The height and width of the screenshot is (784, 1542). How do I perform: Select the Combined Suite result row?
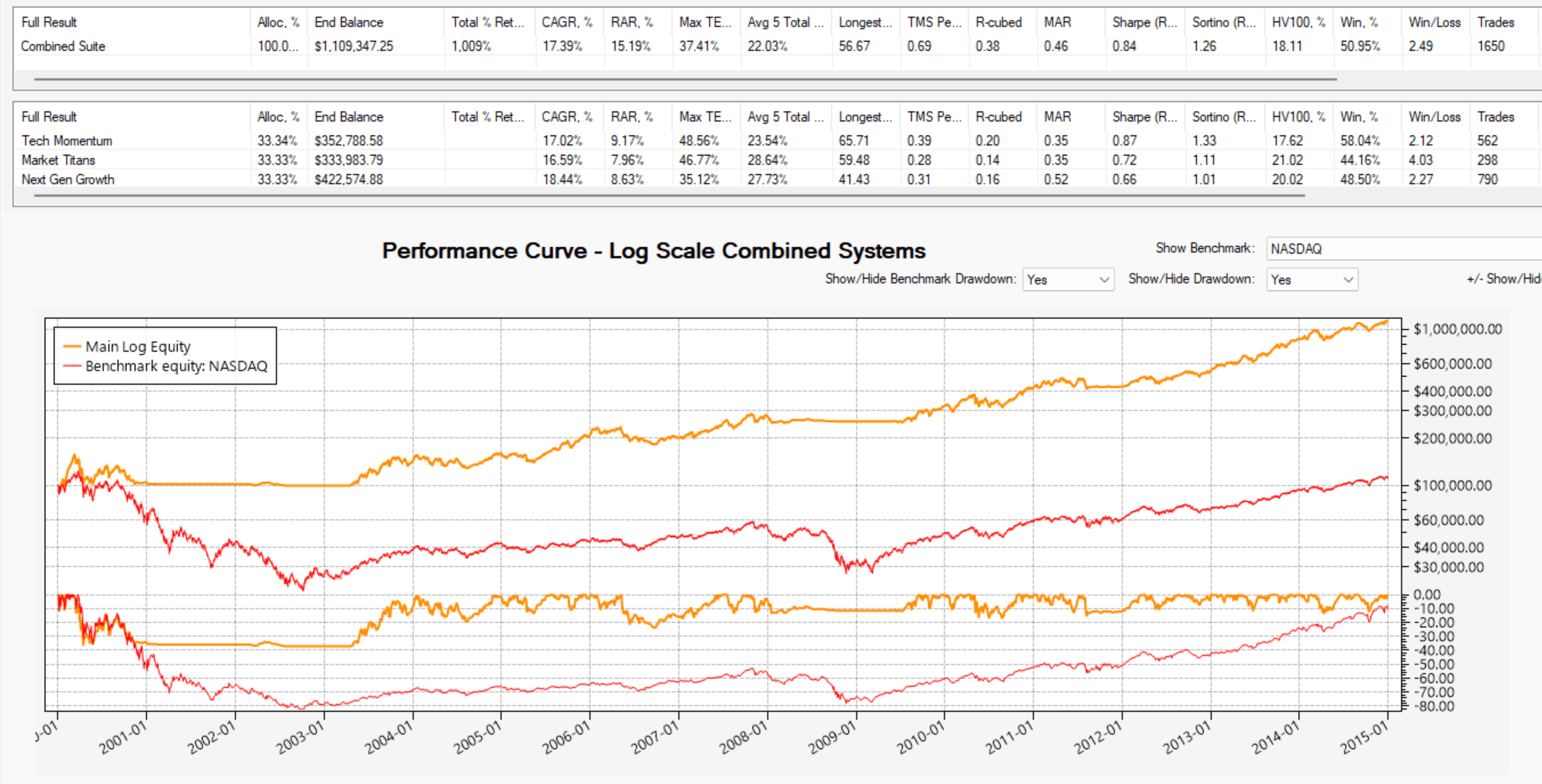(x=63, y=46)
